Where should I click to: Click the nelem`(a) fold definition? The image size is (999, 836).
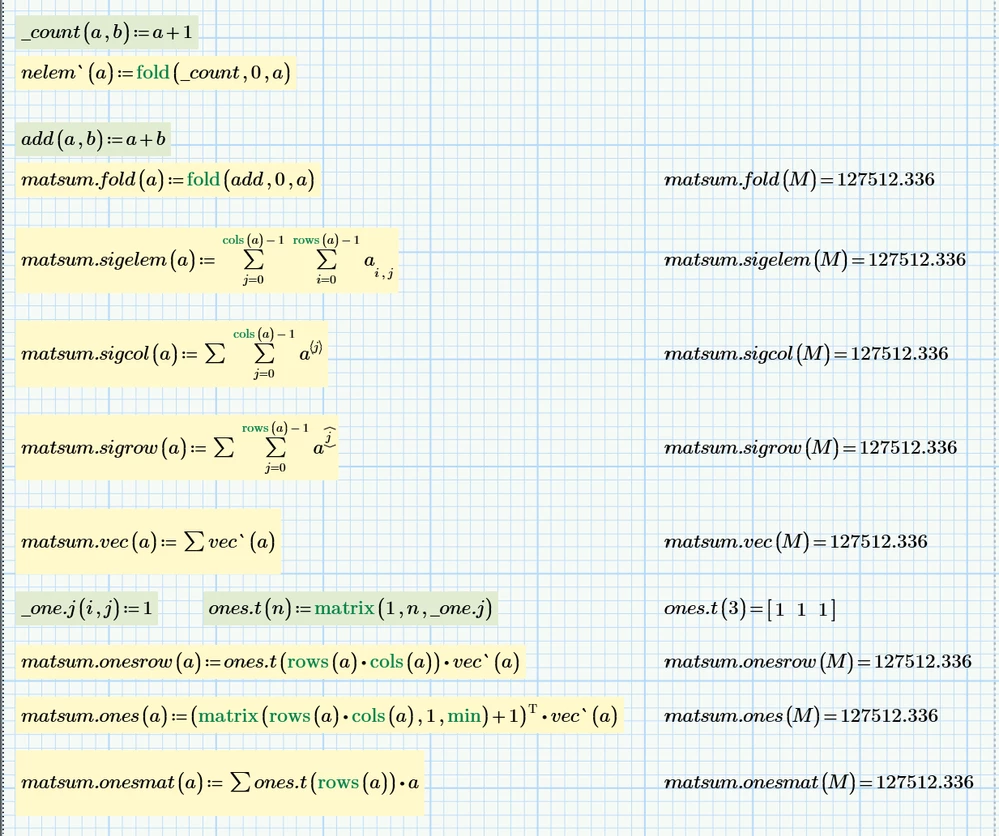[x=156, y=73]
